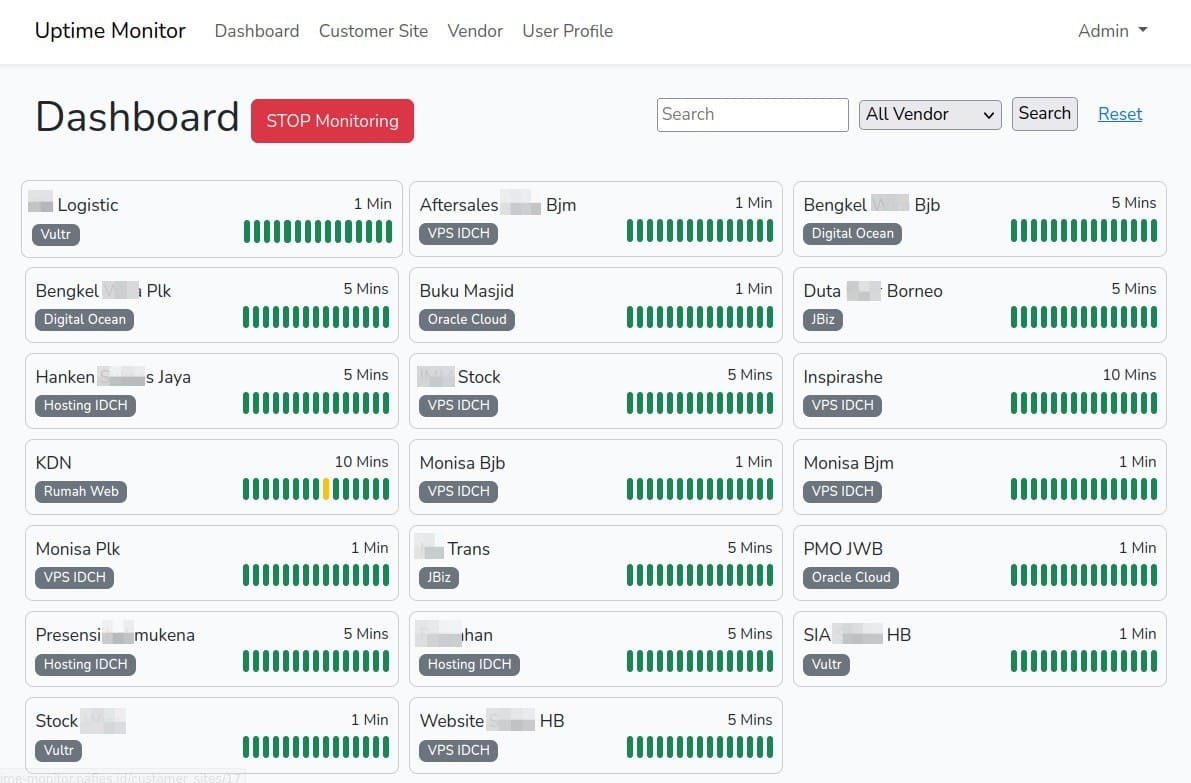Click the Uptime Monitor brand title
1191x783 pixels.
click(x=110, y=31)
